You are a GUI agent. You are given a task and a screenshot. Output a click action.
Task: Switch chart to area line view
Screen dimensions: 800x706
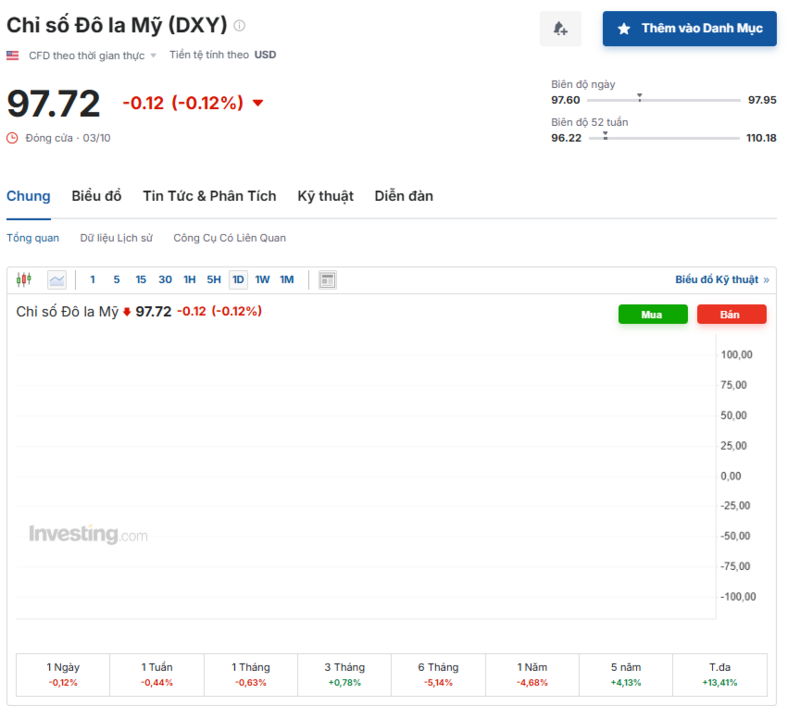[x=57, y=280]
